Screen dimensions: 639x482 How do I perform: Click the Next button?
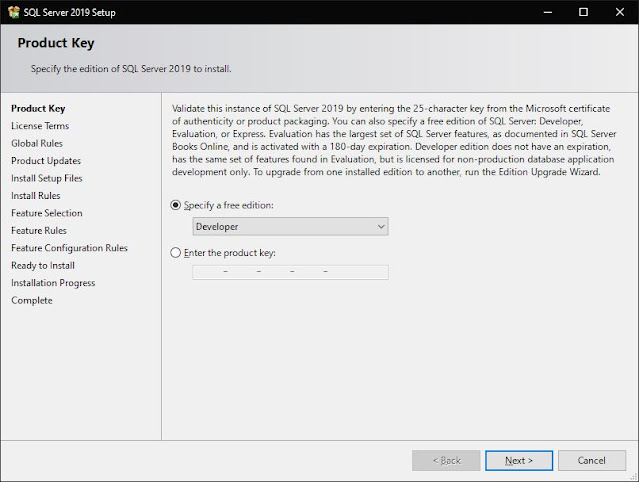pyautogui.click(x=519, y=460)
